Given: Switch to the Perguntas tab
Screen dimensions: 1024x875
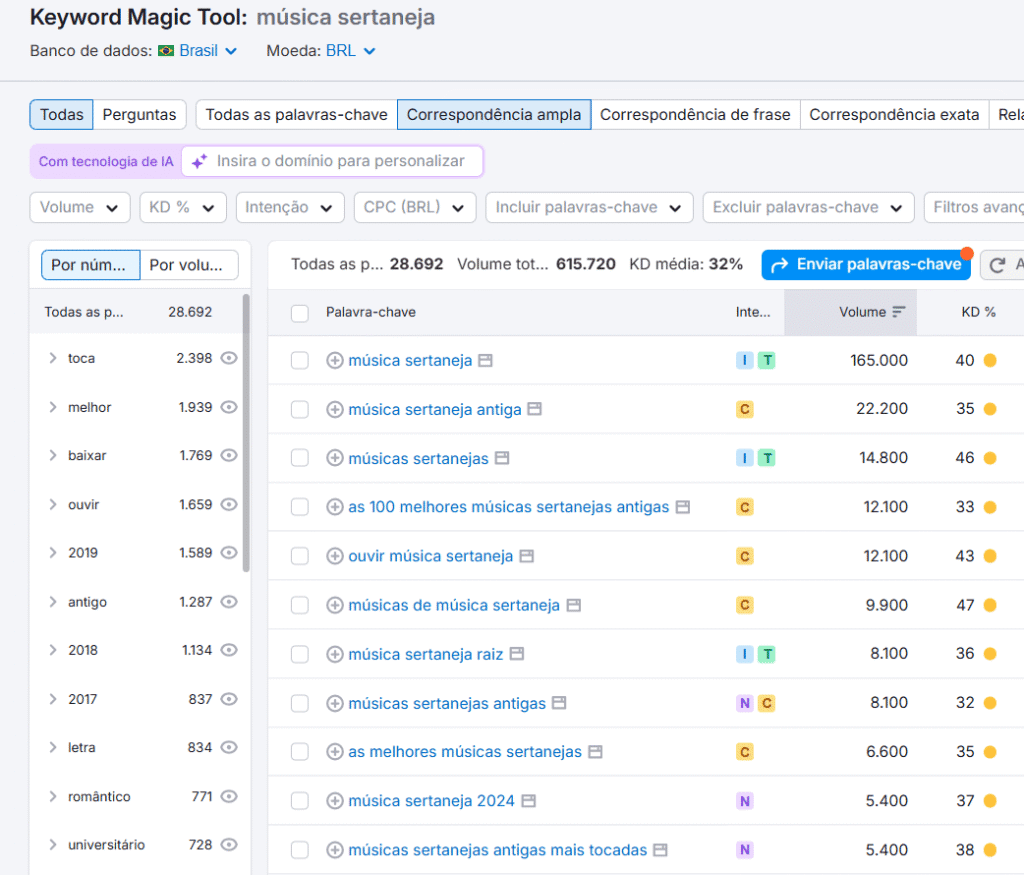Looking at the screenshot, I should (x=139, y=115).
